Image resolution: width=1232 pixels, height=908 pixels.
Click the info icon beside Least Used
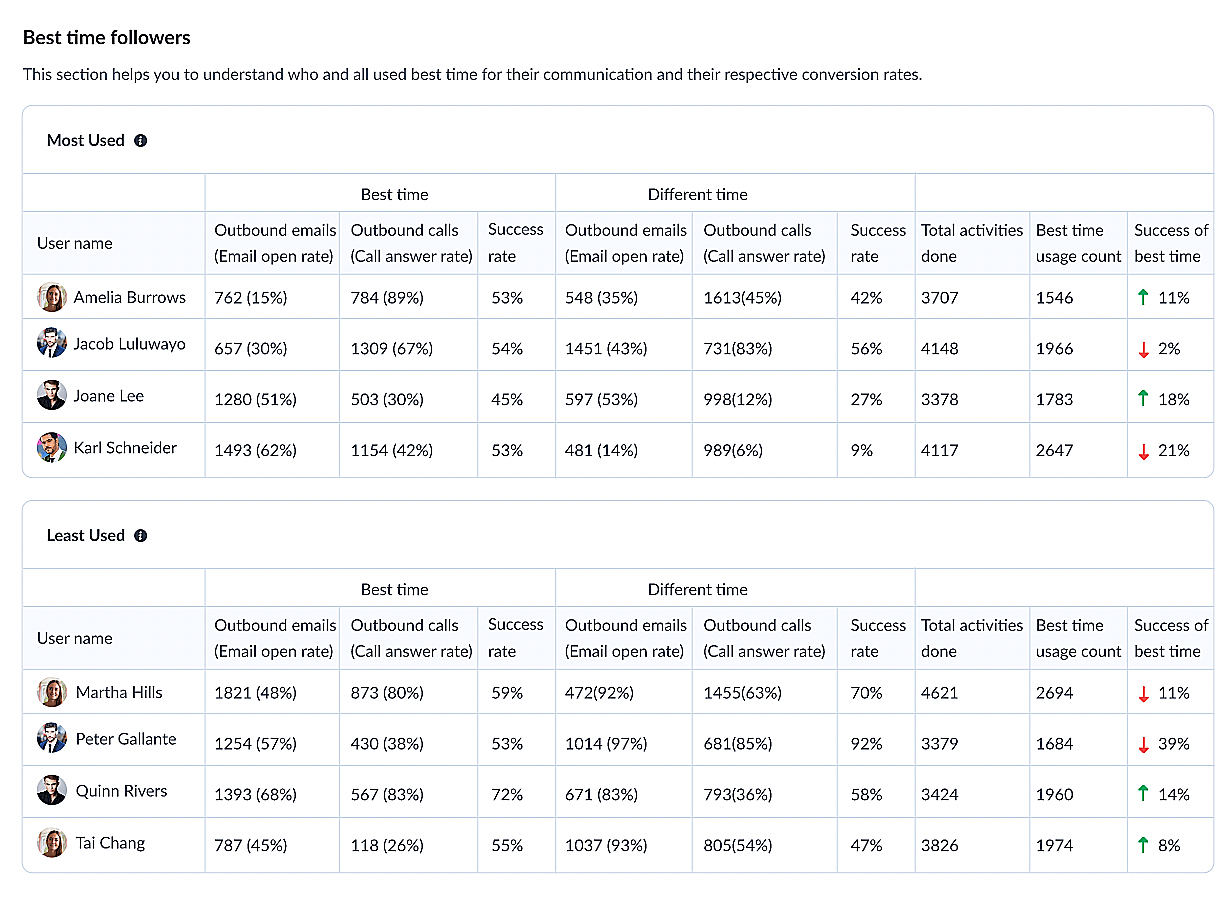tap(140, 536)
